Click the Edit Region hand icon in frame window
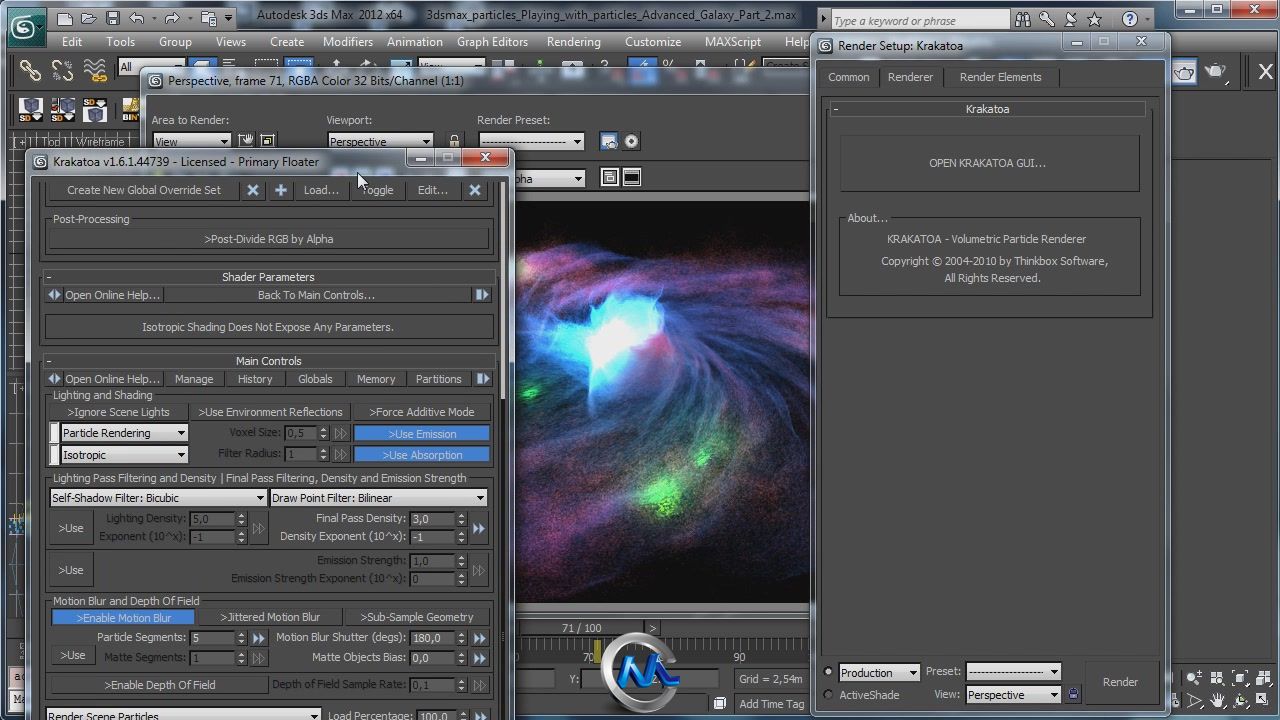Image resolution: width=1280 pixels, height=720 pixels. point(245,141)
